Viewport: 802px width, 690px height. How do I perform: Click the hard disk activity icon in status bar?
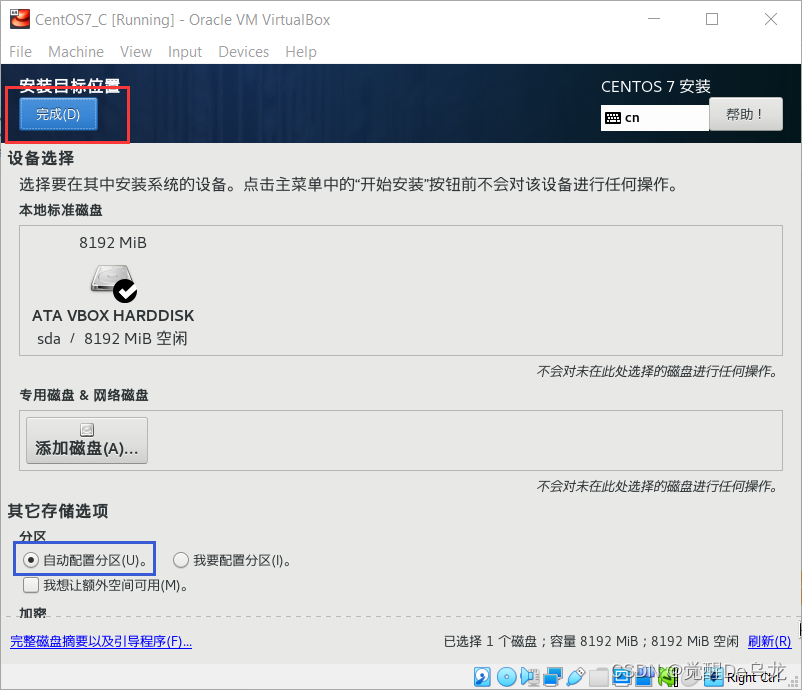coord(482,677)
